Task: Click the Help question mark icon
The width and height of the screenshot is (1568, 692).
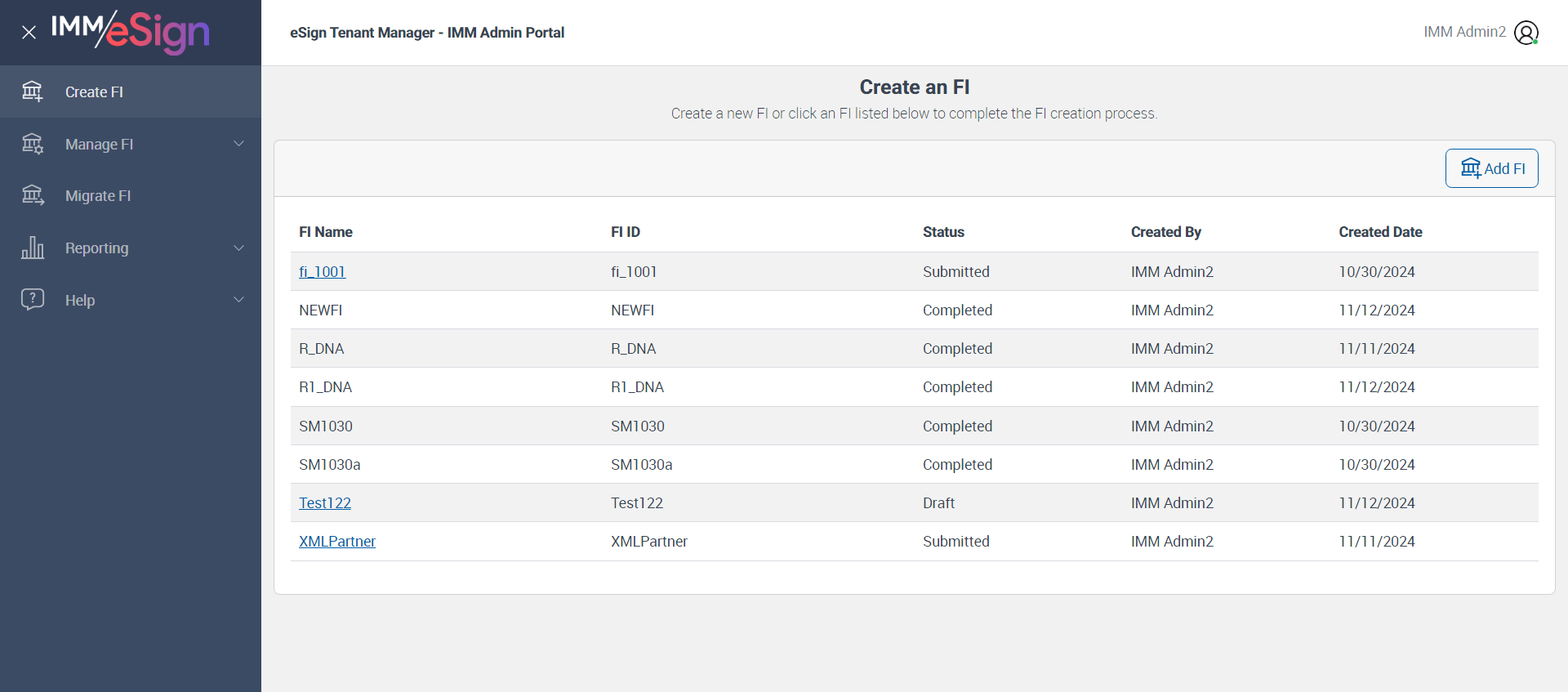Action: coord(33,299)
